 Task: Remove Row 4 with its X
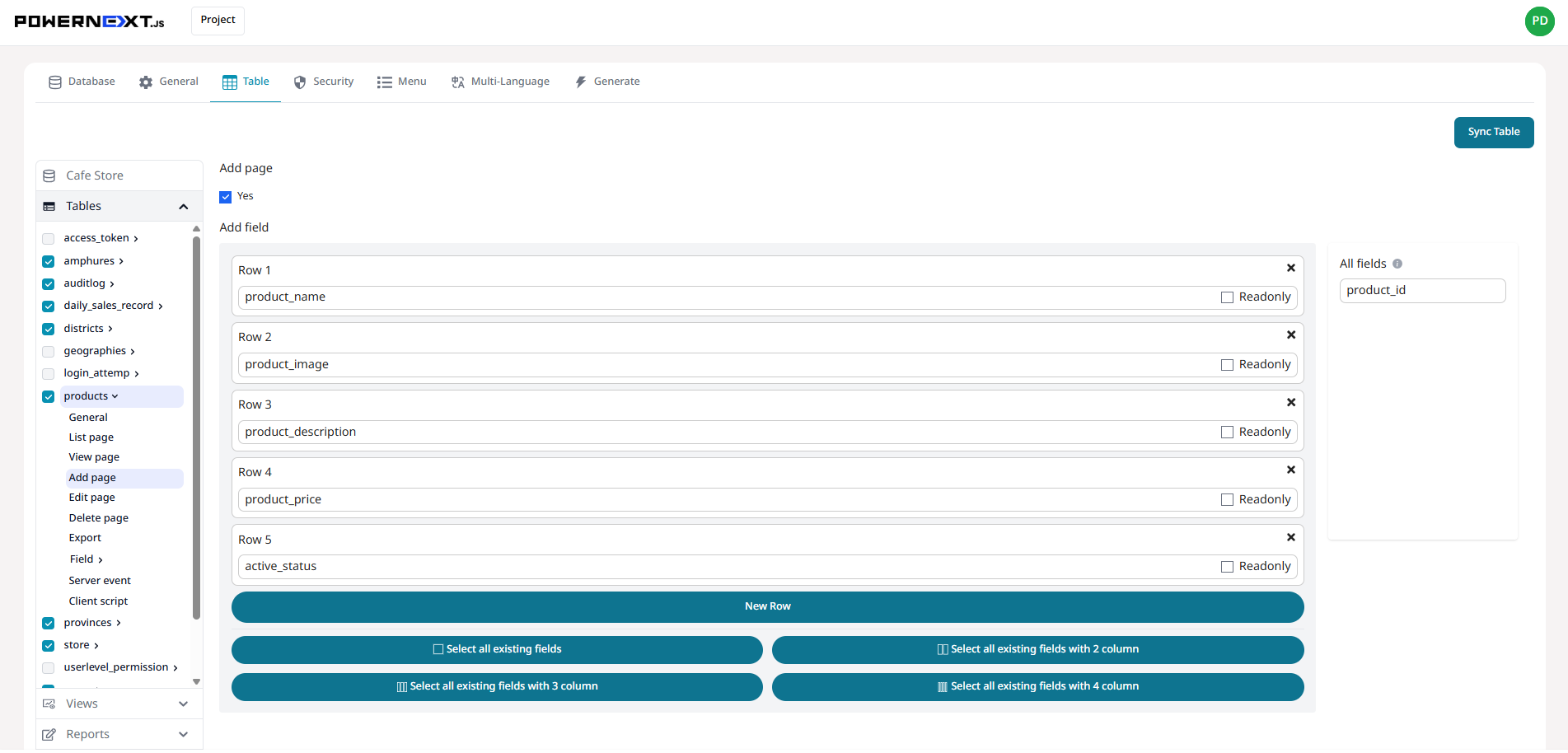coord(1291,470)
